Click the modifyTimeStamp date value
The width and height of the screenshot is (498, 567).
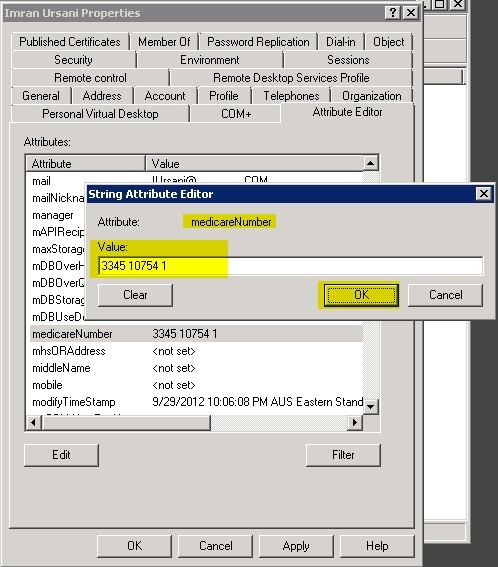[257, 402]
